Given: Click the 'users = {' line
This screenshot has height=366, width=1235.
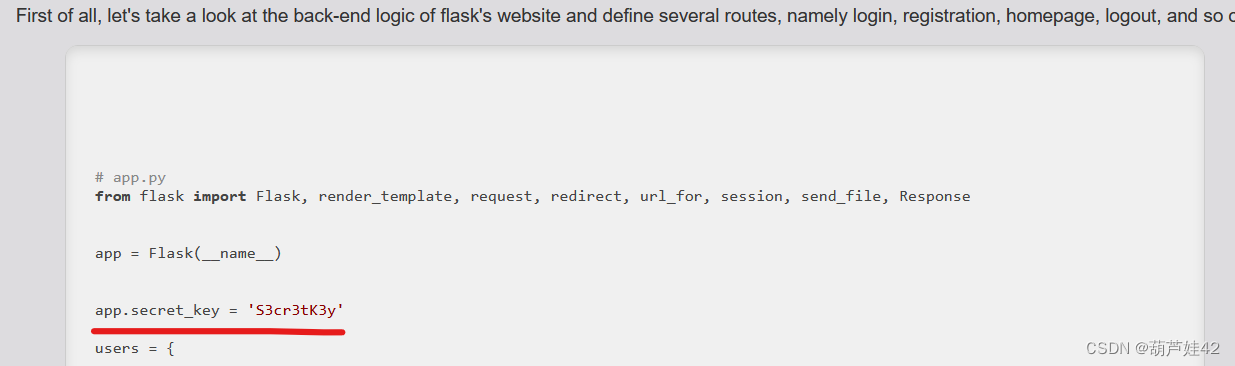Looking at the screenshot, I should (135, 349).
